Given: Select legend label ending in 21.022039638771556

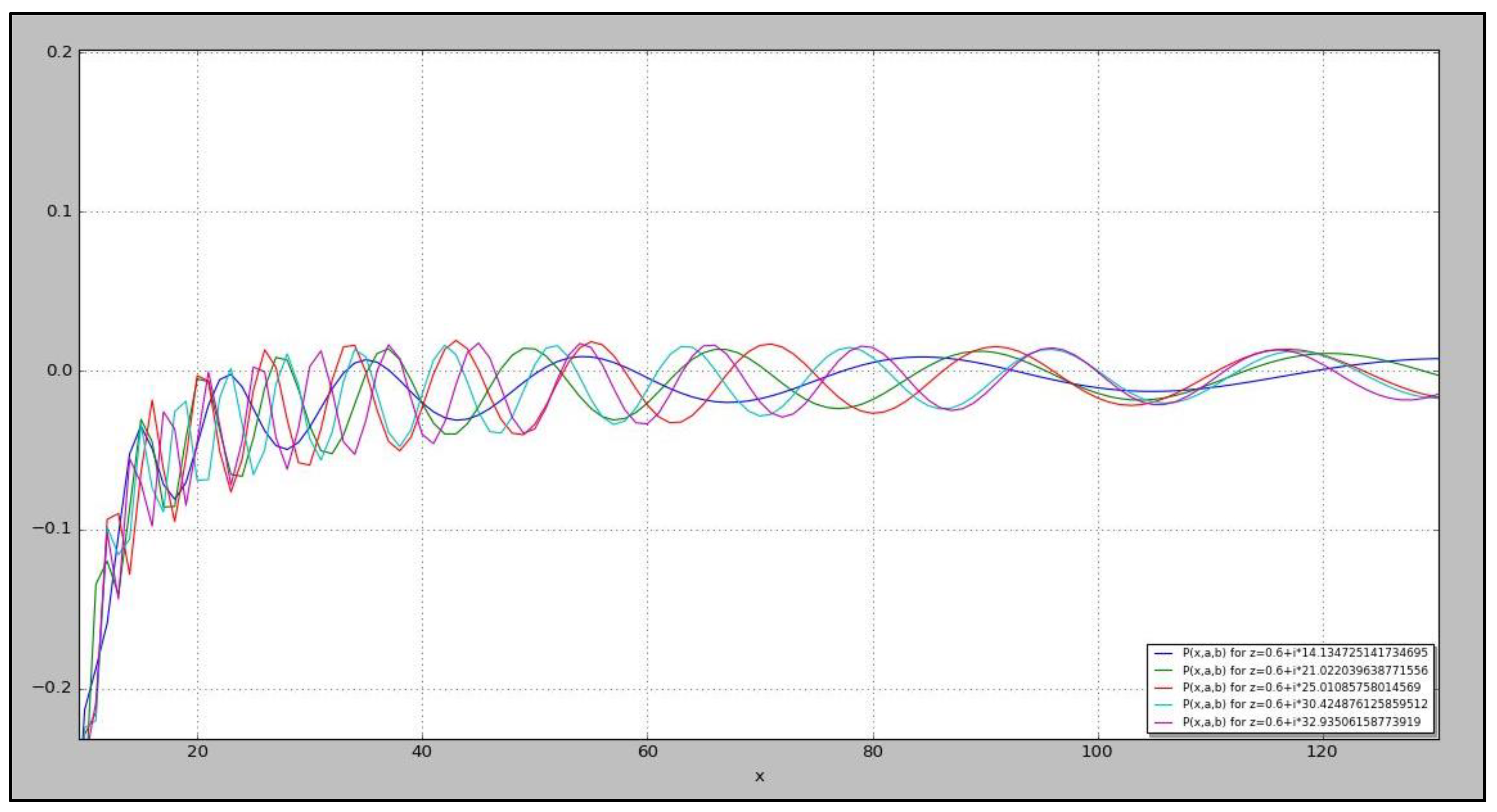Looking at the screenshot, I should tap(1305, 670).
